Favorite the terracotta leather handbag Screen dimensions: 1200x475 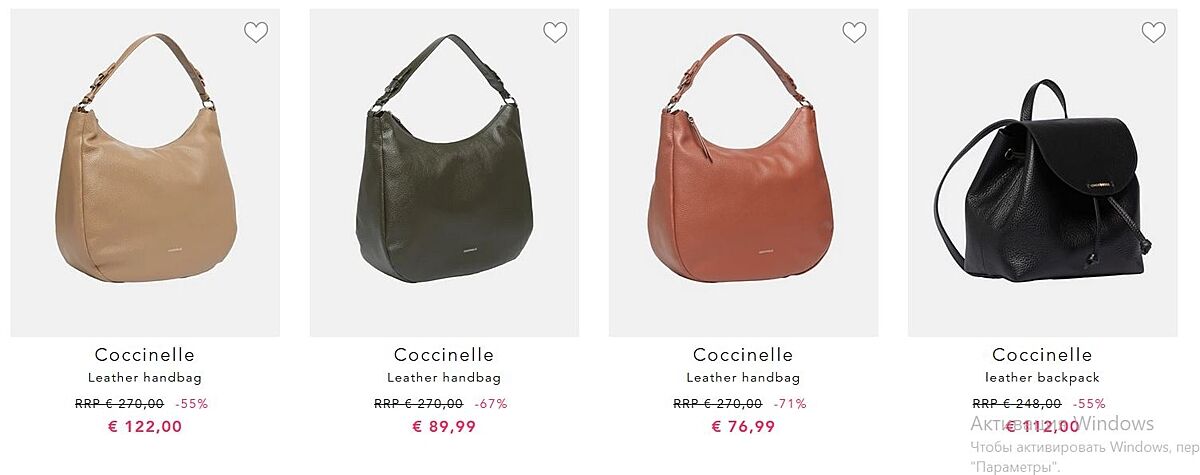[854, 33]
